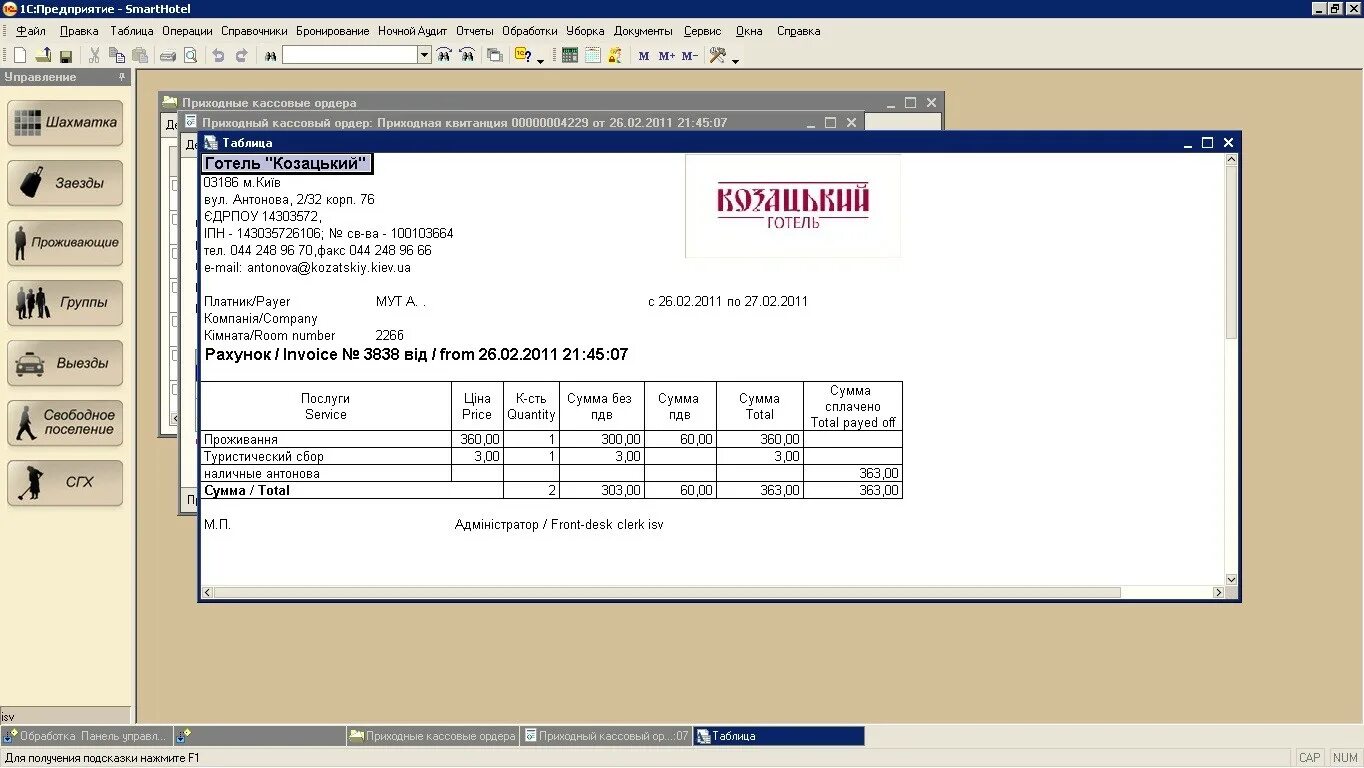The image size is (1364, 768).
Task: Open the window list icon
Action: 494,56
